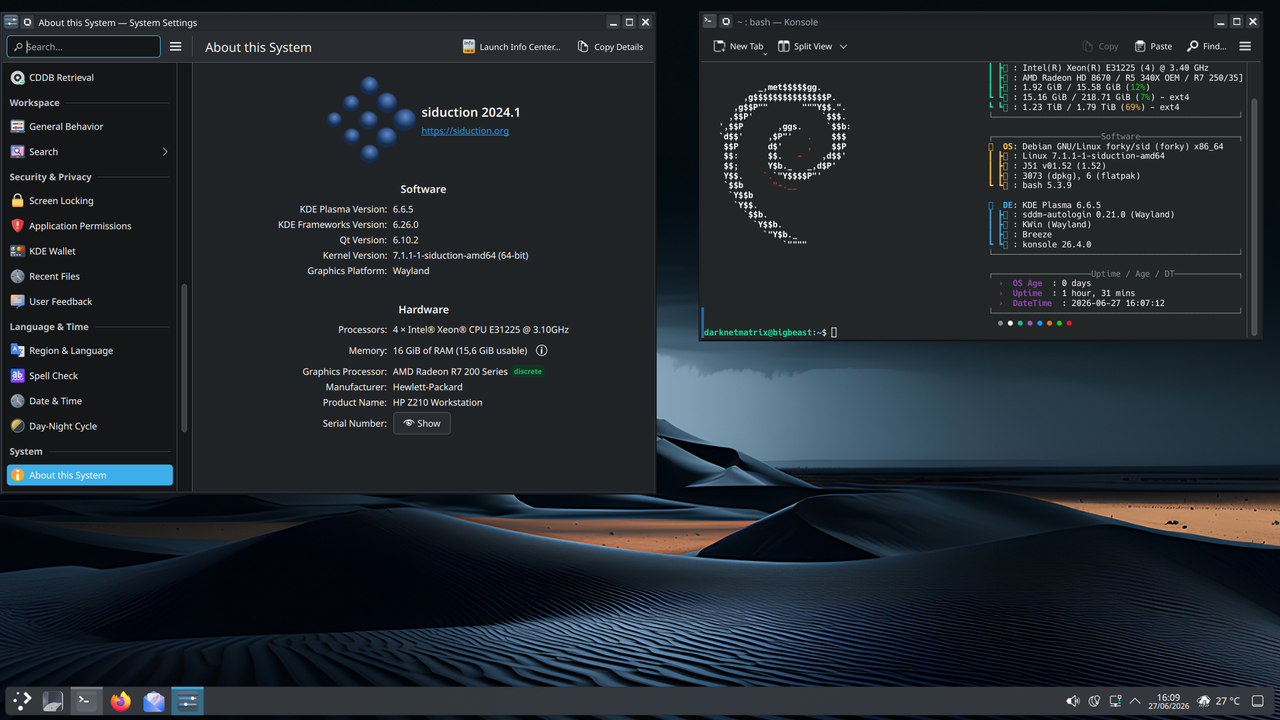Click the terminal prompt line in Konsole

(770, 332)
